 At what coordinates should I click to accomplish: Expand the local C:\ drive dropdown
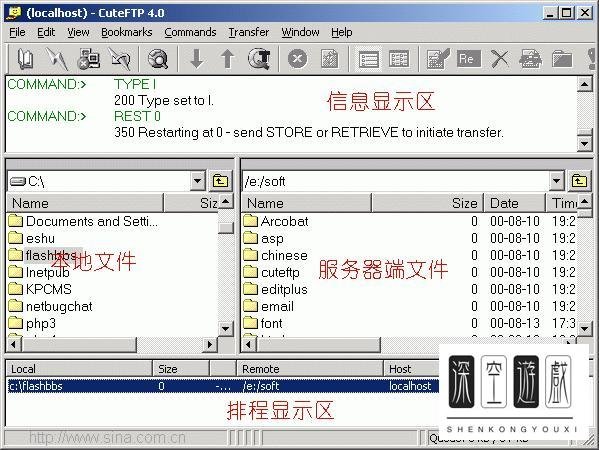click(x=198, y=181)
